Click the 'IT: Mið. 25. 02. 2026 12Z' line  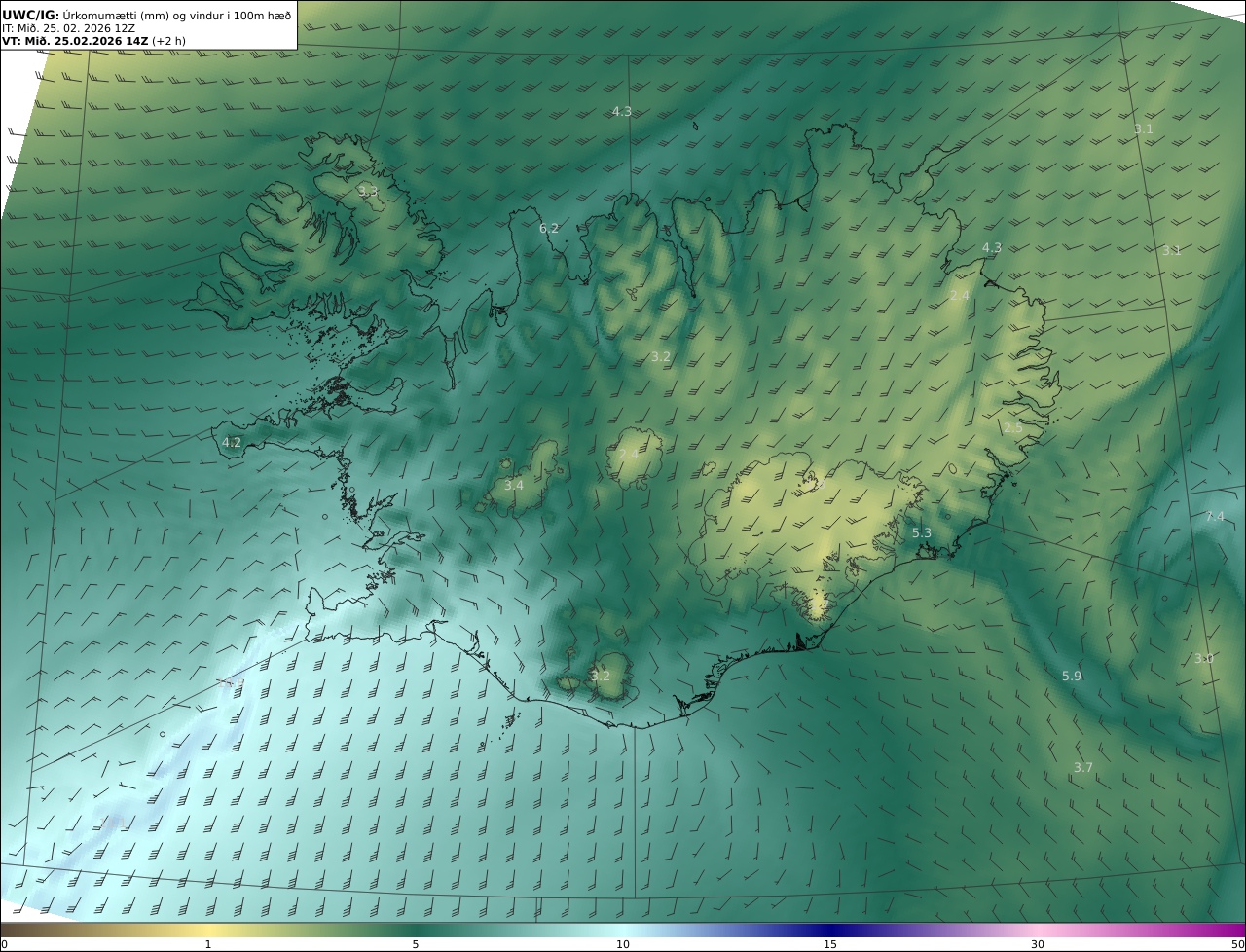[x=69, y=28]
